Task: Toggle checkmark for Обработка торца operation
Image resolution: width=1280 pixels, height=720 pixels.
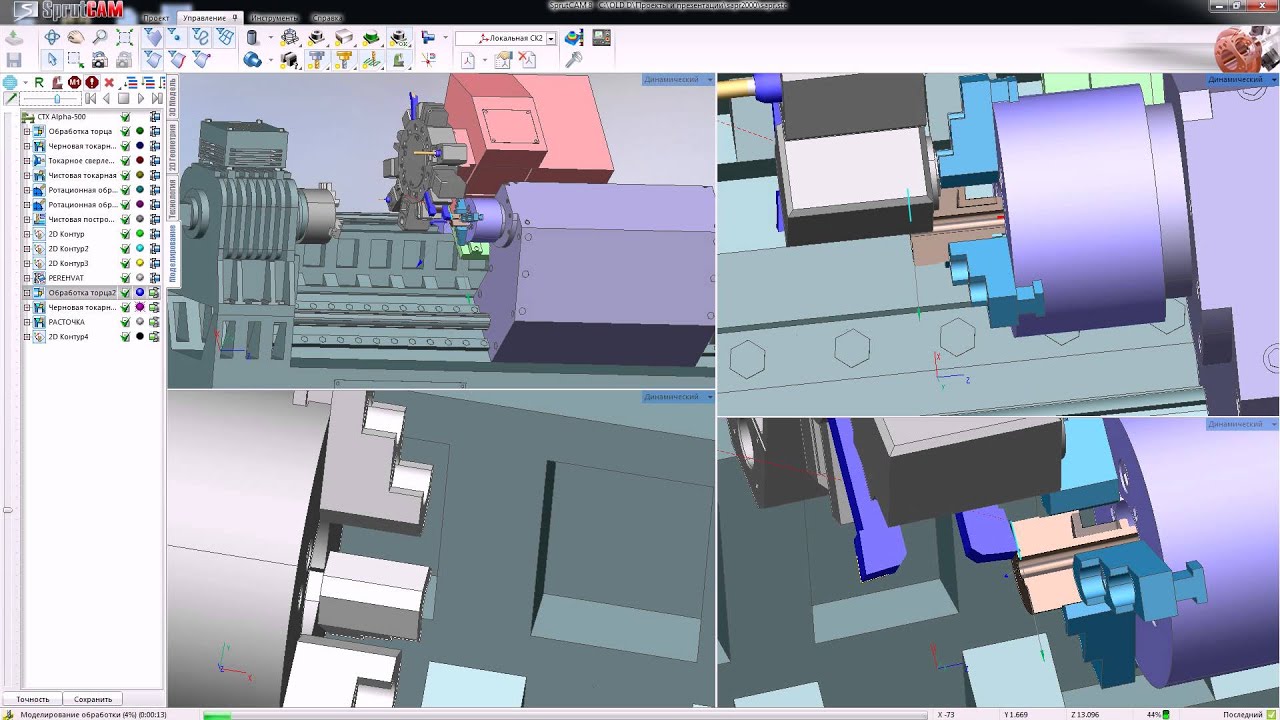Action: click(126, 131)
